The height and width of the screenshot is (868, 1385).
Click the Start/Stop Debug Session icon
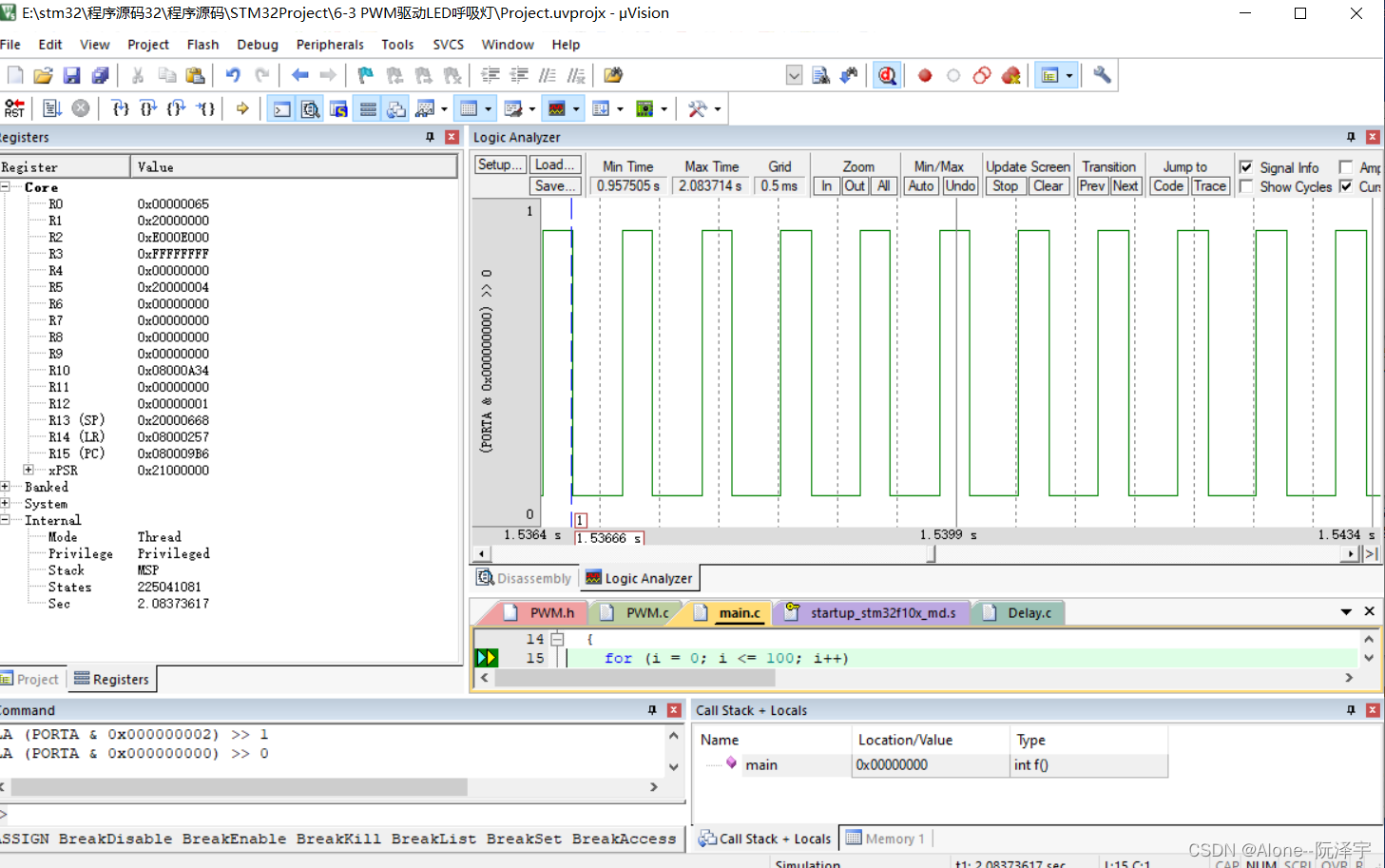pos(887,74)
